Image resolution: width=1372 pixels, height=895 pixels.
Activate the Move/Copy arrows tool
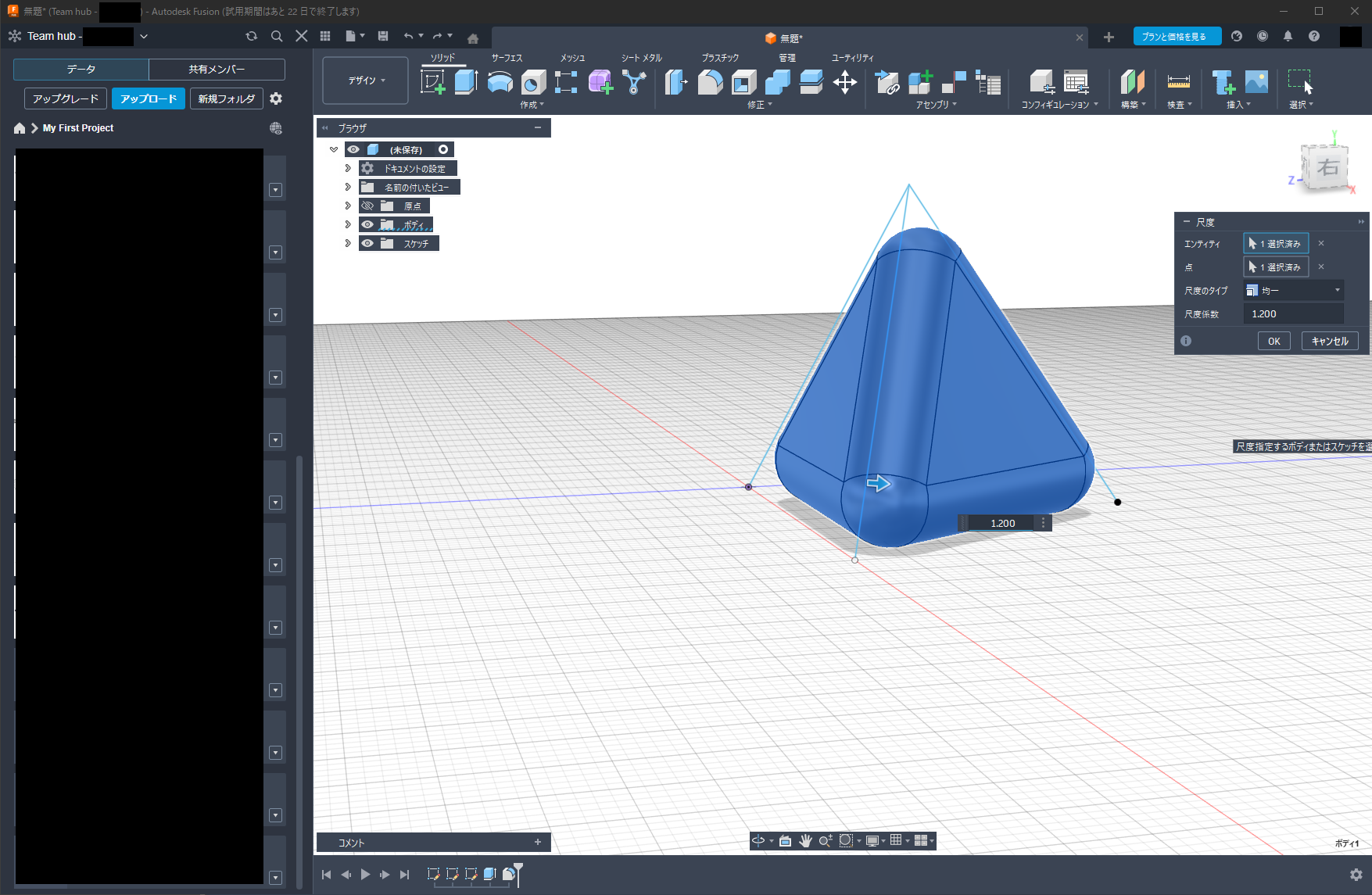point(845,82)
